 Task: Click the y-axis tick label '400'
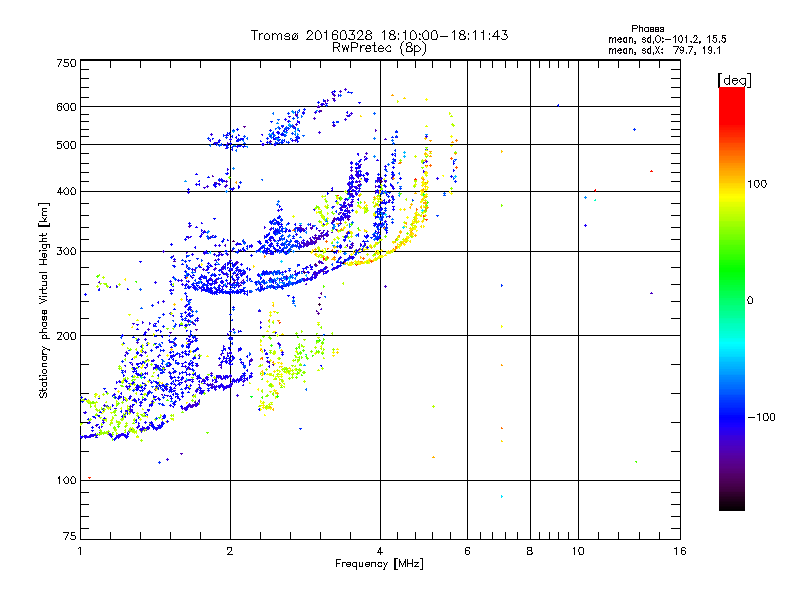(x=66, y=192)
